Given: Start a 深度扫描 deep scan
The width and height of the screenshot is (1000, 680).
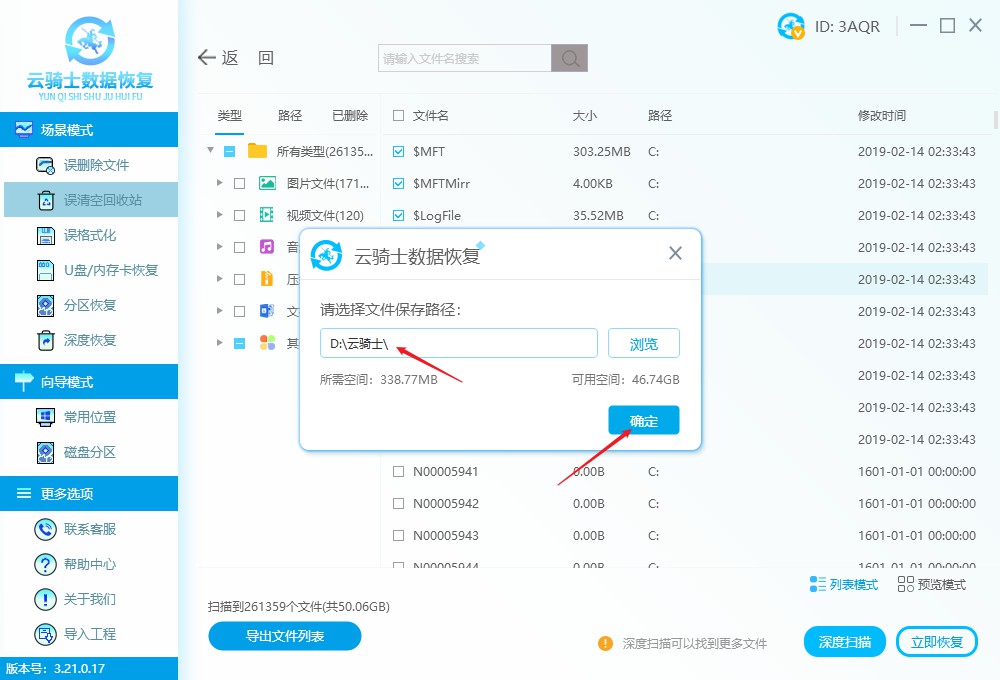Looking at the screenshot, I should (845, 642).
